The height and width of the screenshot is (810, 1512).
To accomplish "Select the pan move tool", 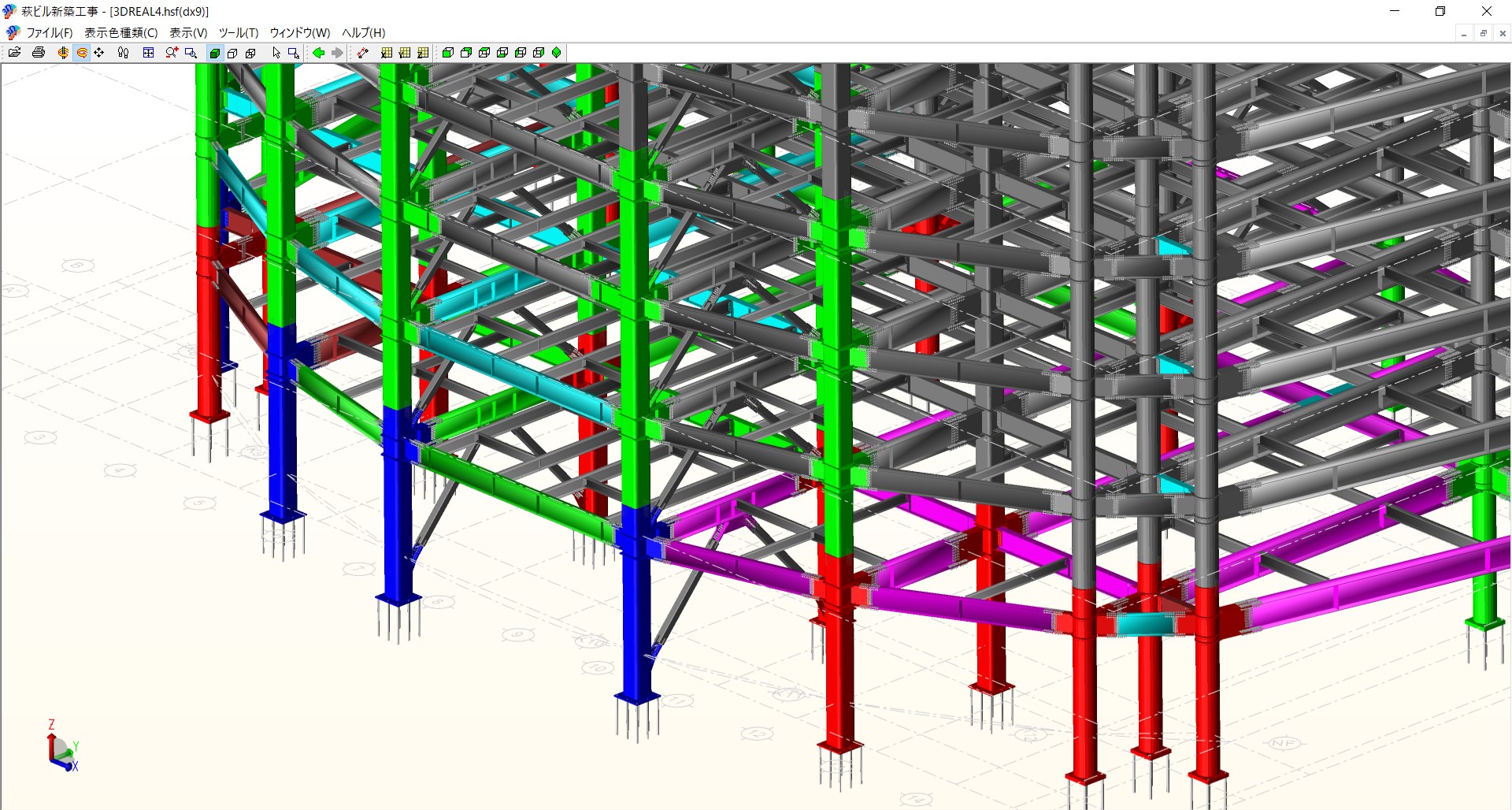I will coord(99,53).
